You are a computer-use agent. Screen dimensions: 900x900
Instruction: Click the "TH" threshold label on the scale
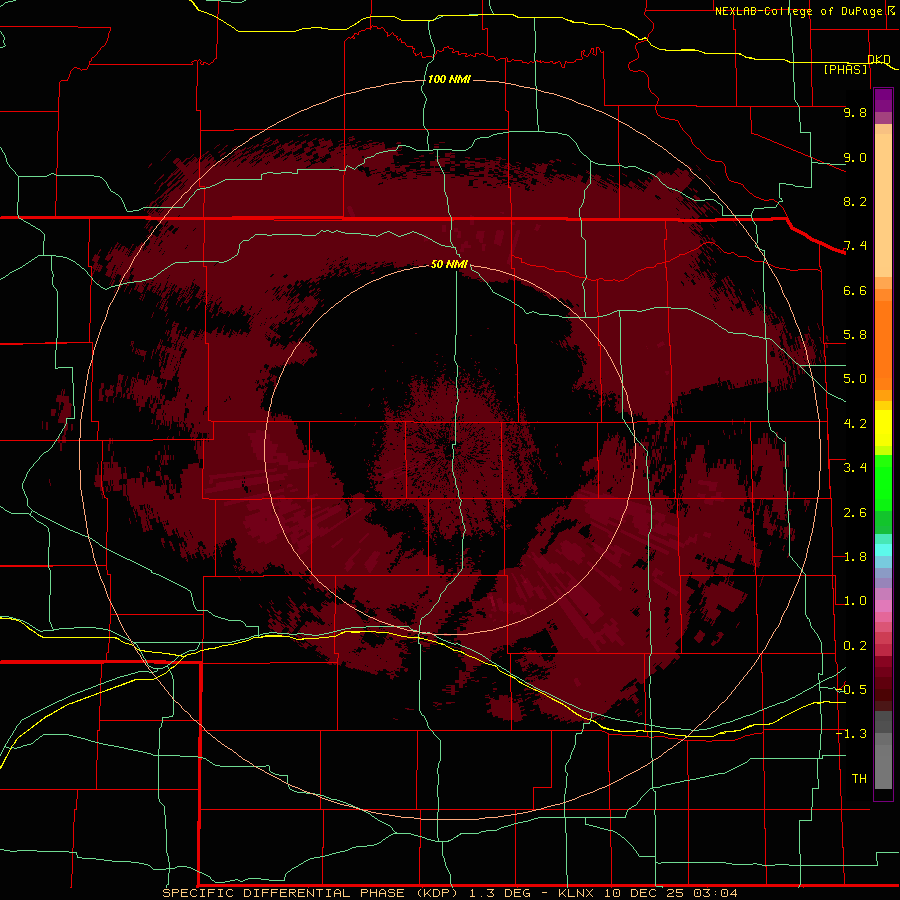[859, 779]
